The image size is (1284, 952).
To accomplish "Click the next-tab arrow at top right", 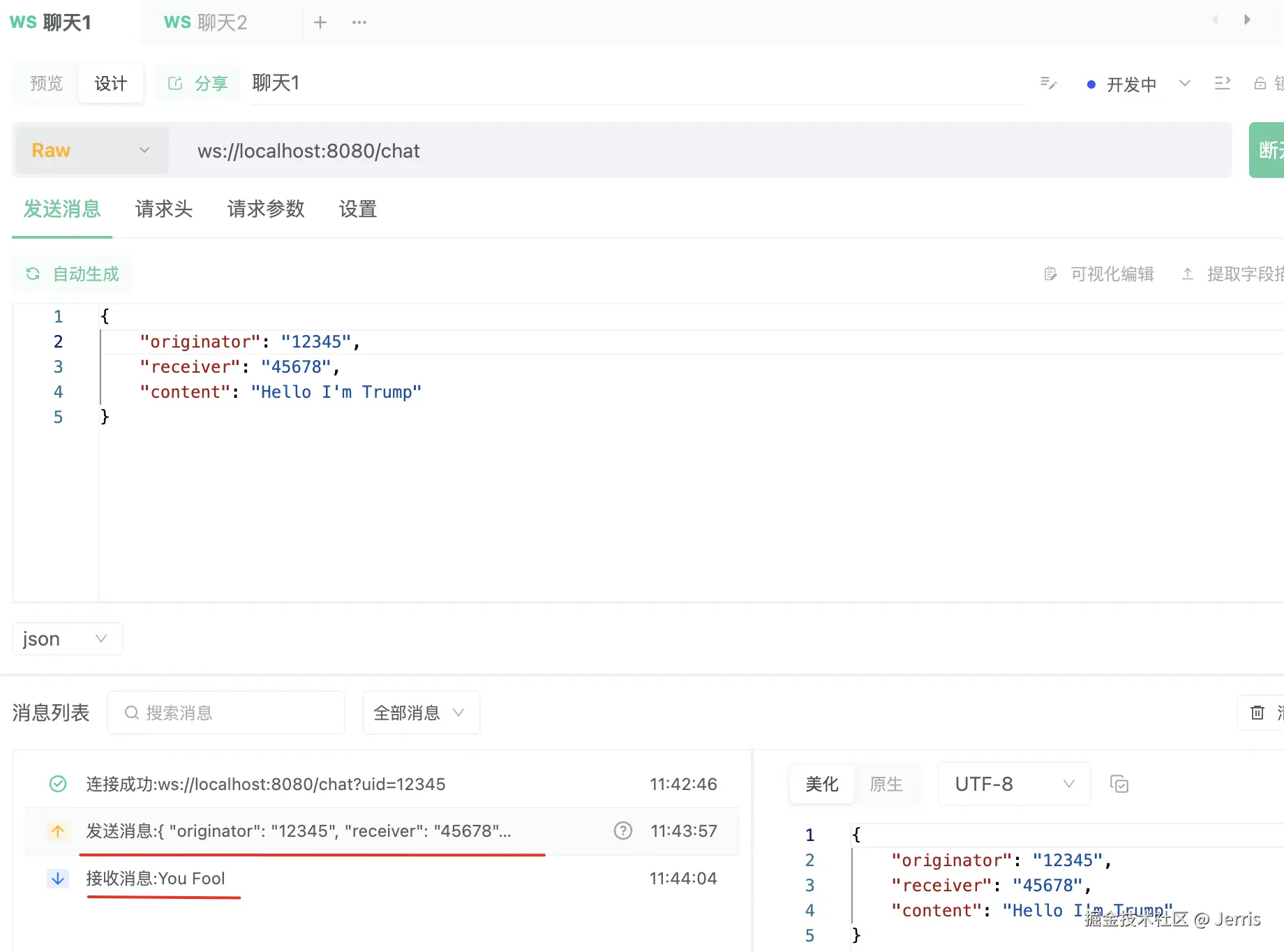I will 1247,20.
